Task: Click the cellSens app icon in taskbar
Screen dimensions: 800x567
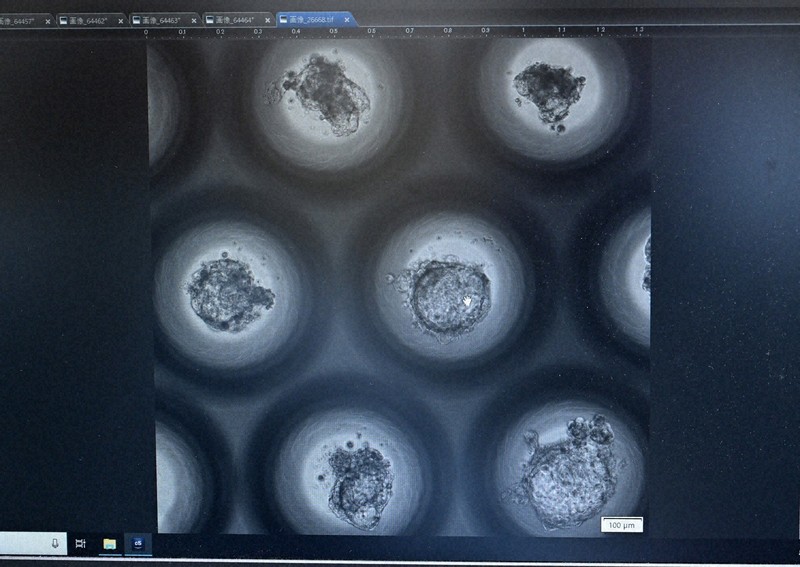Action: [x=138, y=544]
